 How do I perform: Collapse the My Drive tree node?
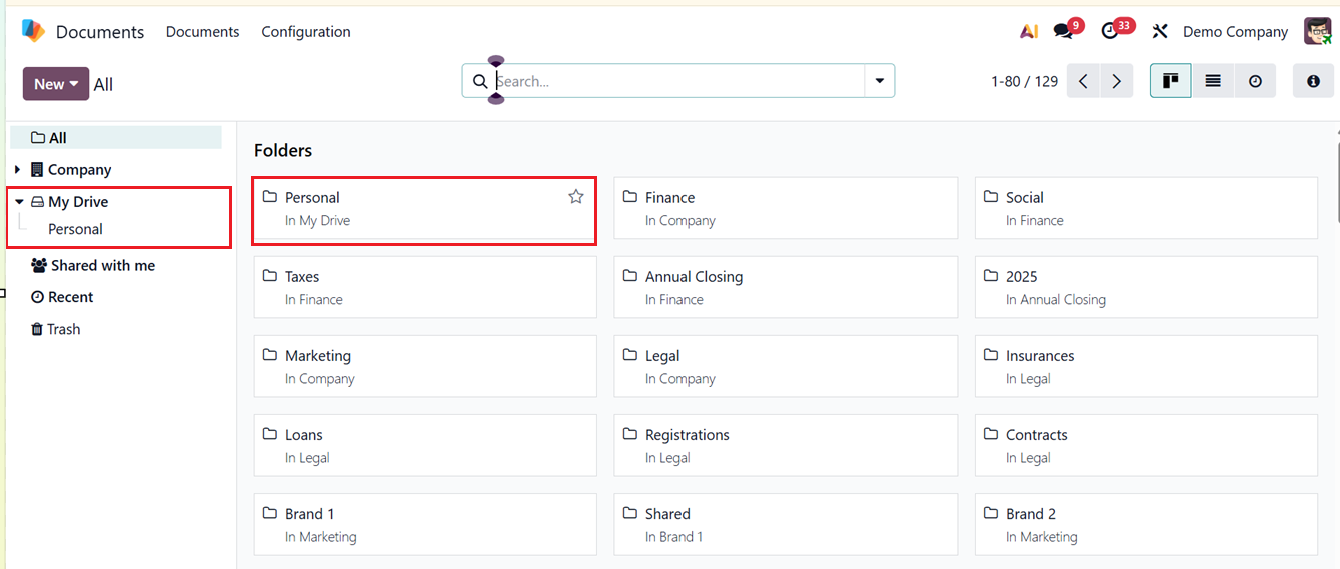click(x=19, y=202)
